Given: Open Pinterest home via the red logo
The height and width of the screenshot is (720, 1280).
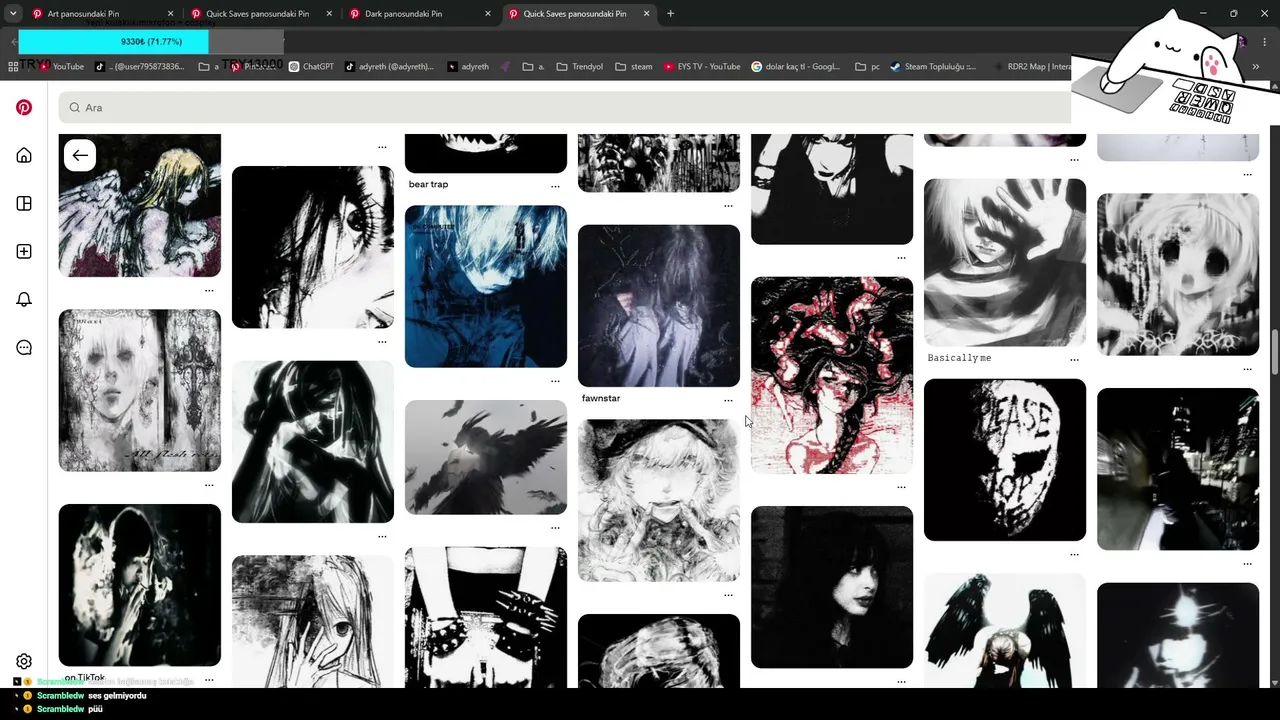Looking at the screenshot, I should tap(24, 107).
